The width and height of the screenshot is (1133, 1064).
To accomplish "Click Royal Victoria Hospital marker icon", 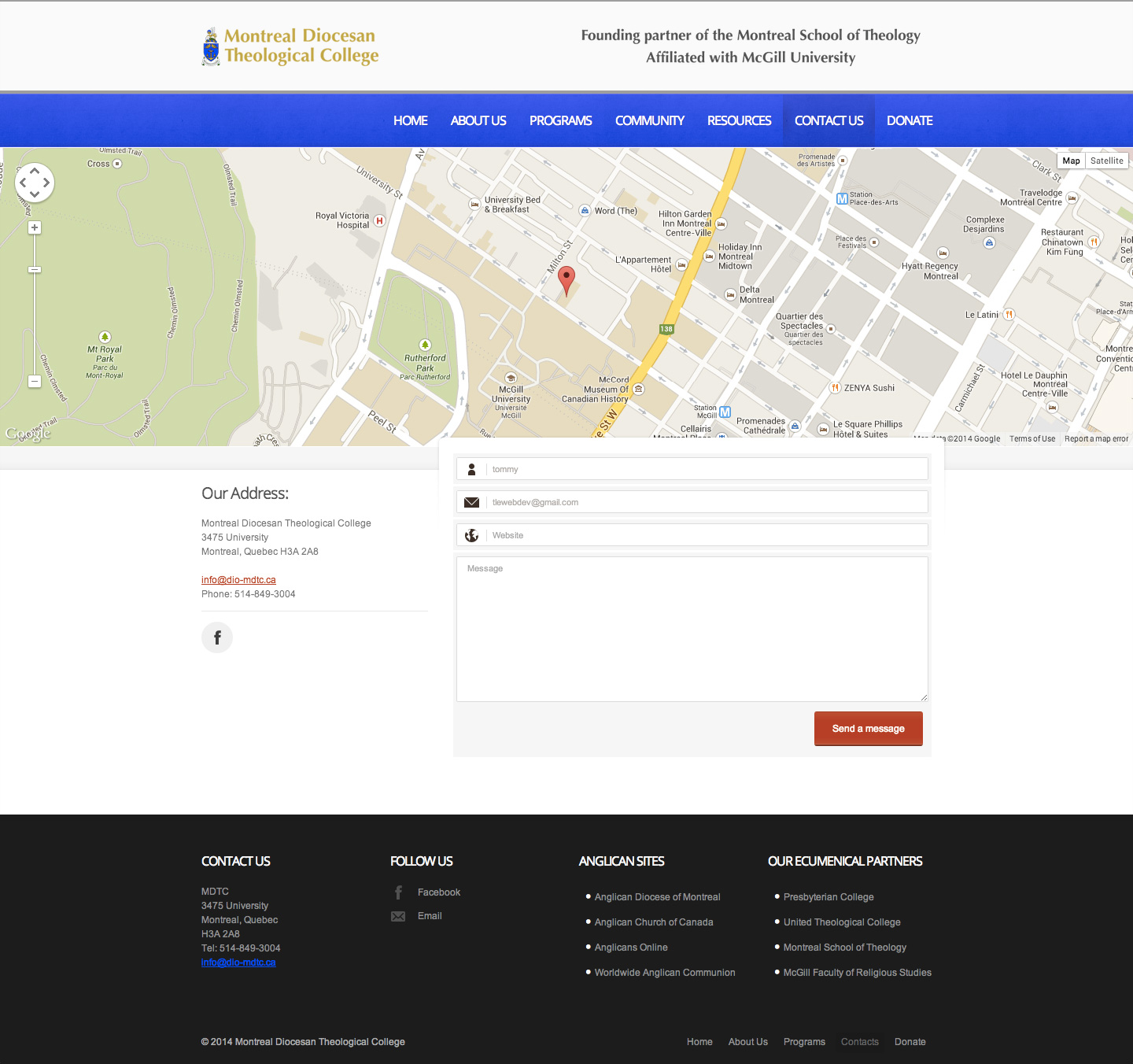I will pyautogui.click(x=379, y=220).
